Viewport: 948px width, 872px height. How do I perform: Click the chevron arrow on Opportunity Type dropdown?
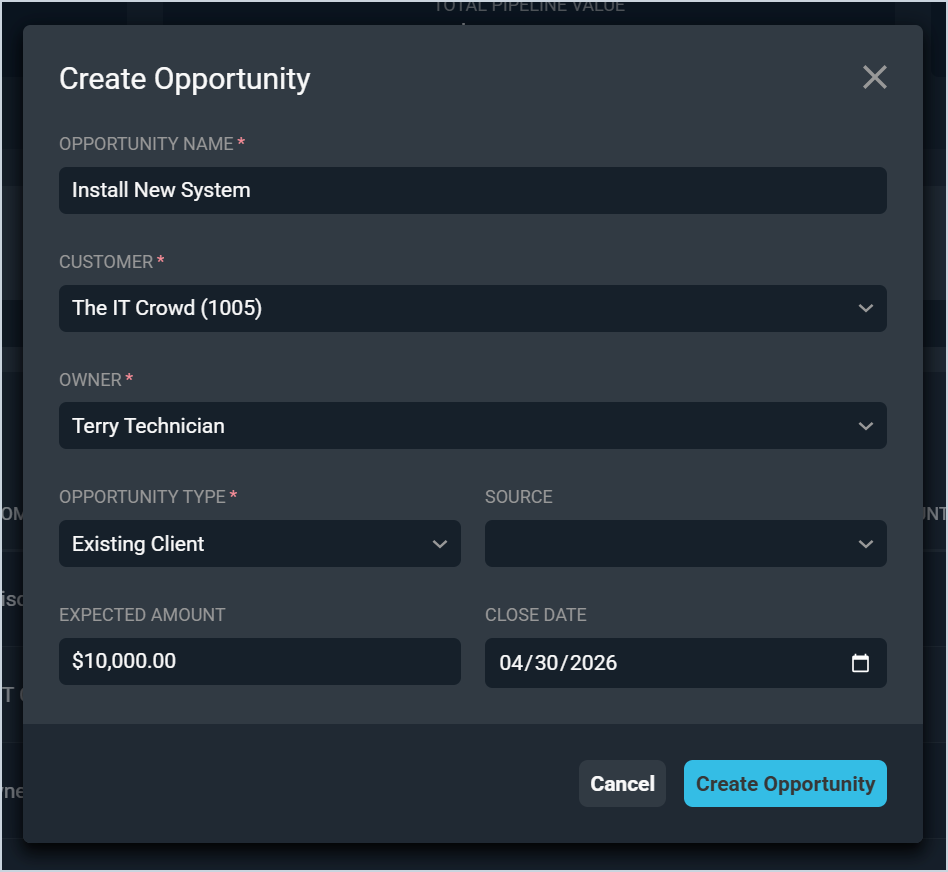[x=440, y=544]
